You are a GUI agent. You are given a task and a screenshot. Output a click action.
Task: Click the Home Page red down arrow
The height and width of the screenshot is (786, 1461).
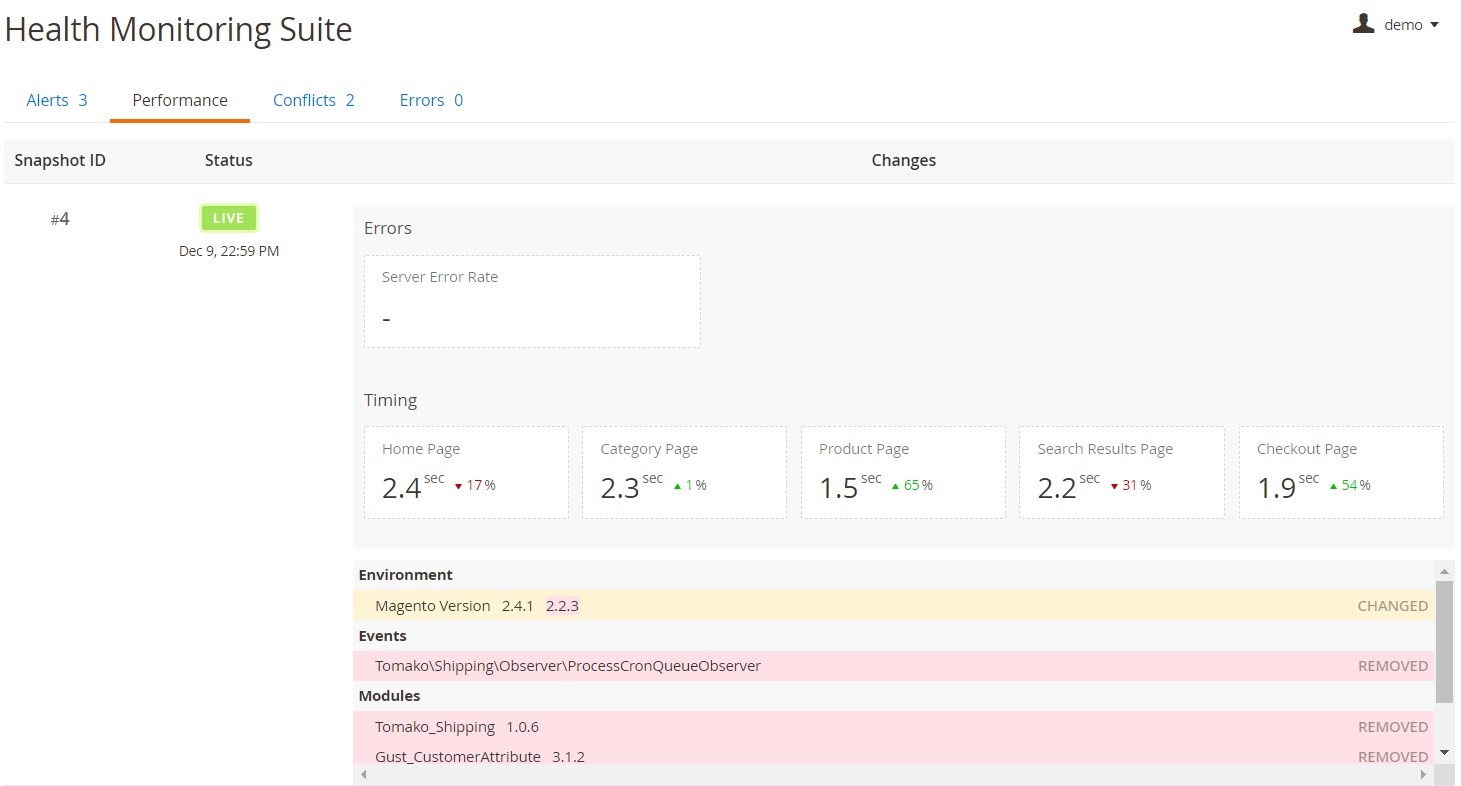458,487
